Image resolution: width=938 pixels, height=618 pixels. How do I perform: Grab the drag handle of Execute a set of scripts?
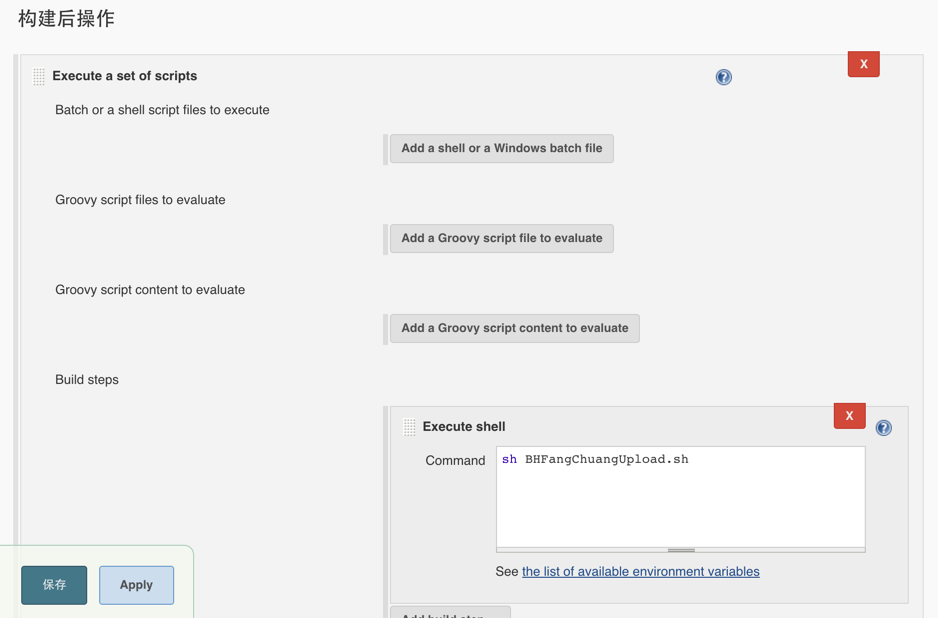pyautogui.click(x=39, y=76)
